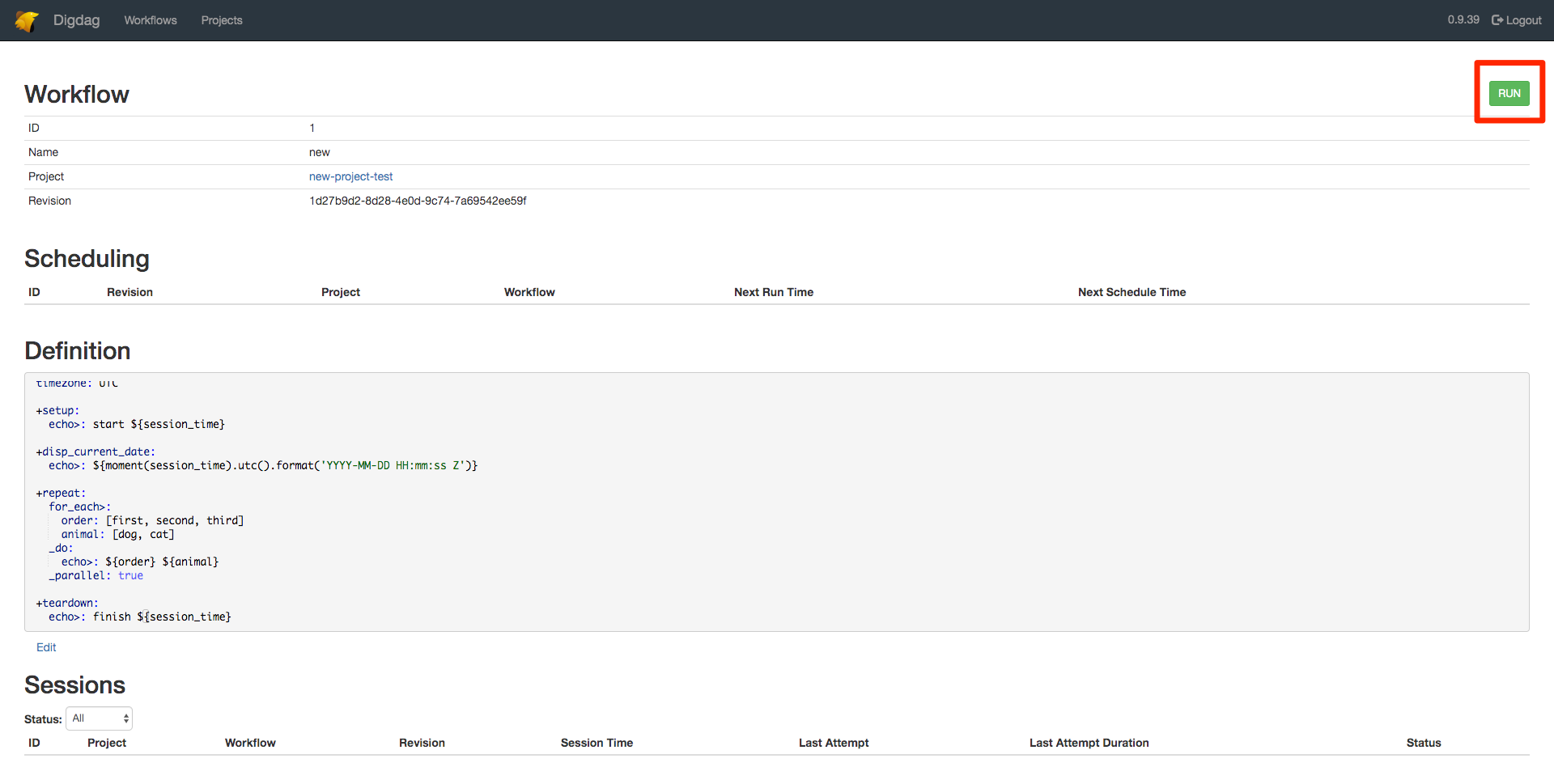Viewport: 1554px width, 784px height.
Task: Click the Session Time column header
Action: click(597, 743)
